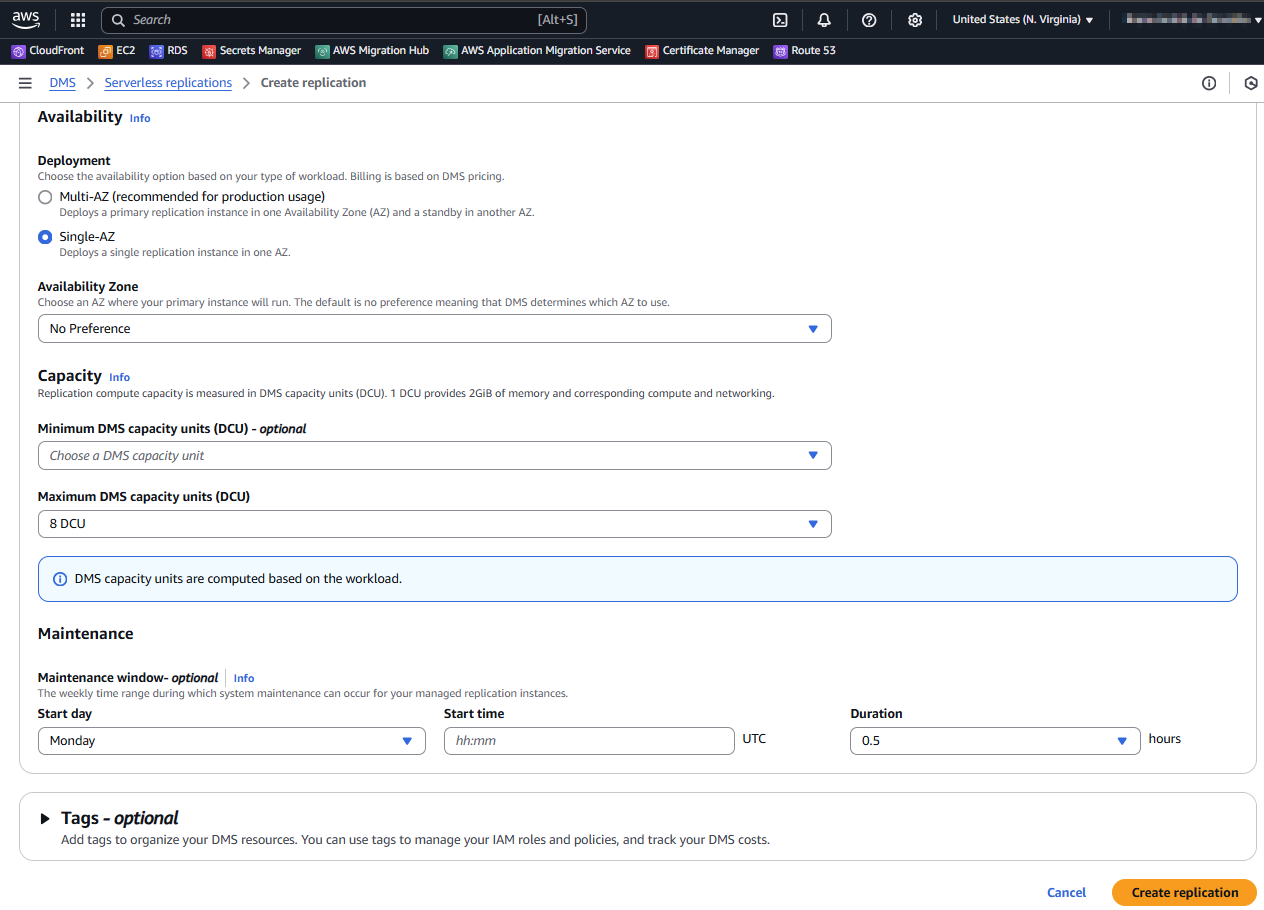The height and width of the screenshot is (910, 1264).
Task: Click the Create replication button
Action: point(1184,893)
